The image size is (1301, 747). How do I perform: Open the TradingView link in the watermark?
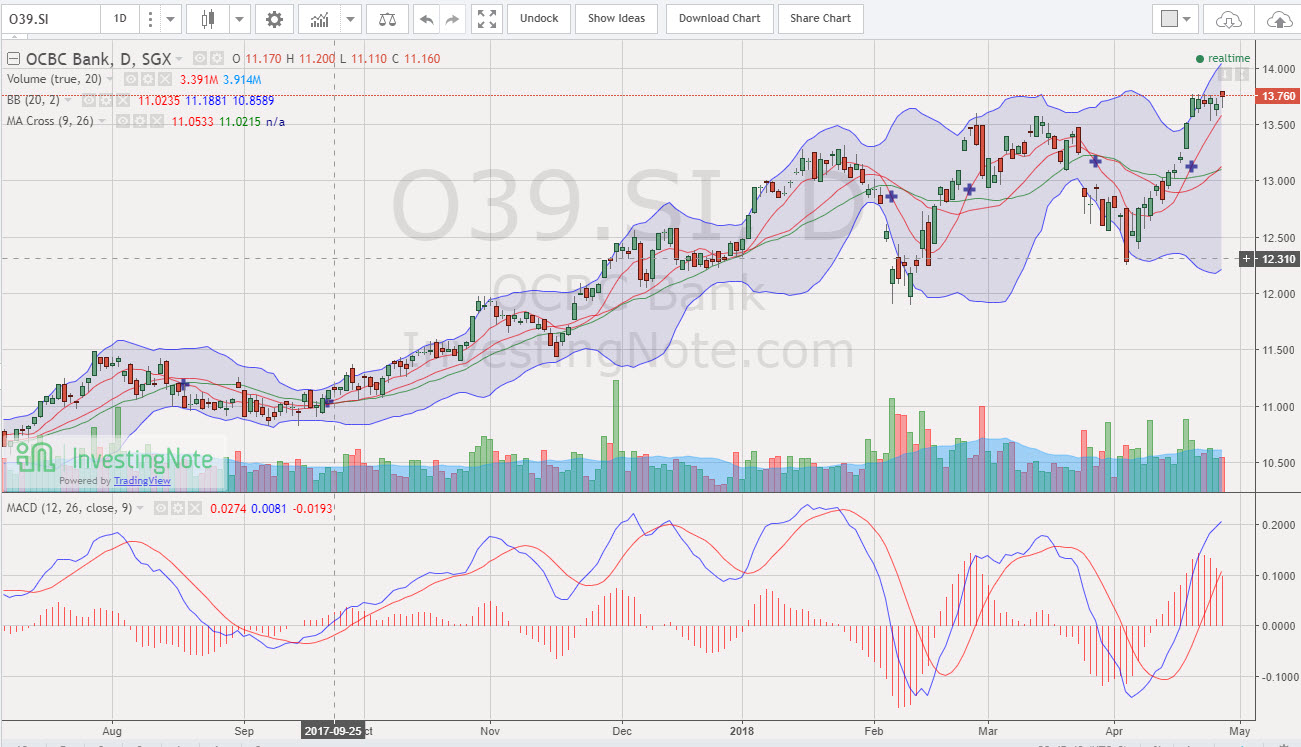point(142,481)
